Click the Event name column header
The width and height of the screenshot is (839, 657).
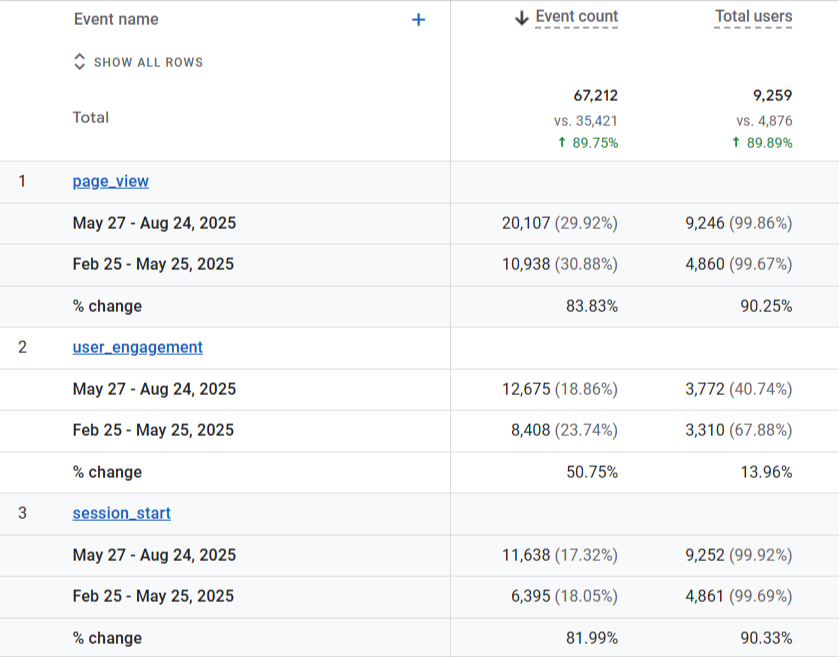pos(116,19)
